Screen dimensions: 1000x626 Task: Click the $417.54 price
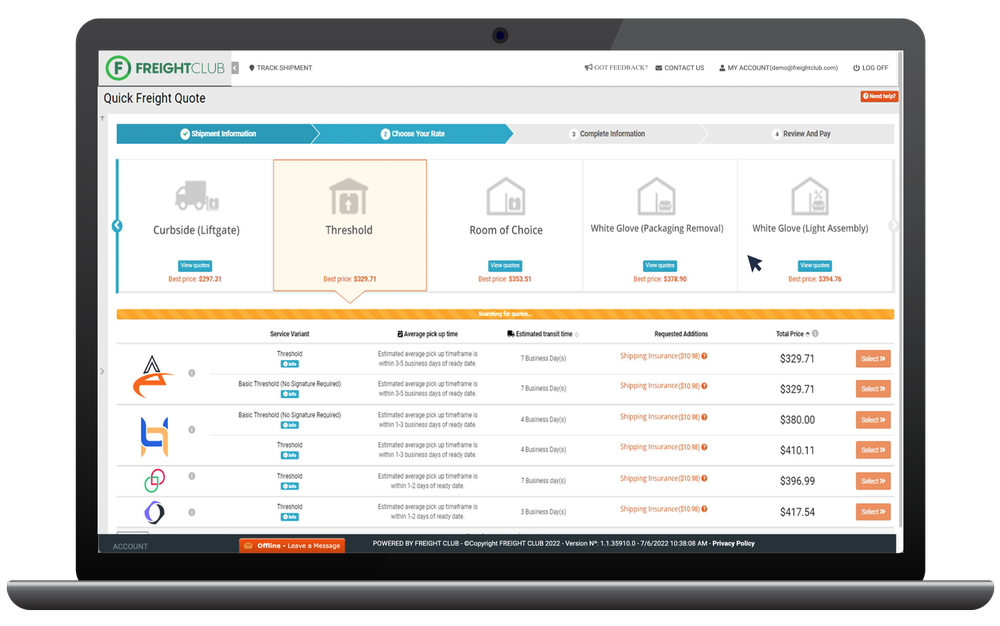(797, 513)
